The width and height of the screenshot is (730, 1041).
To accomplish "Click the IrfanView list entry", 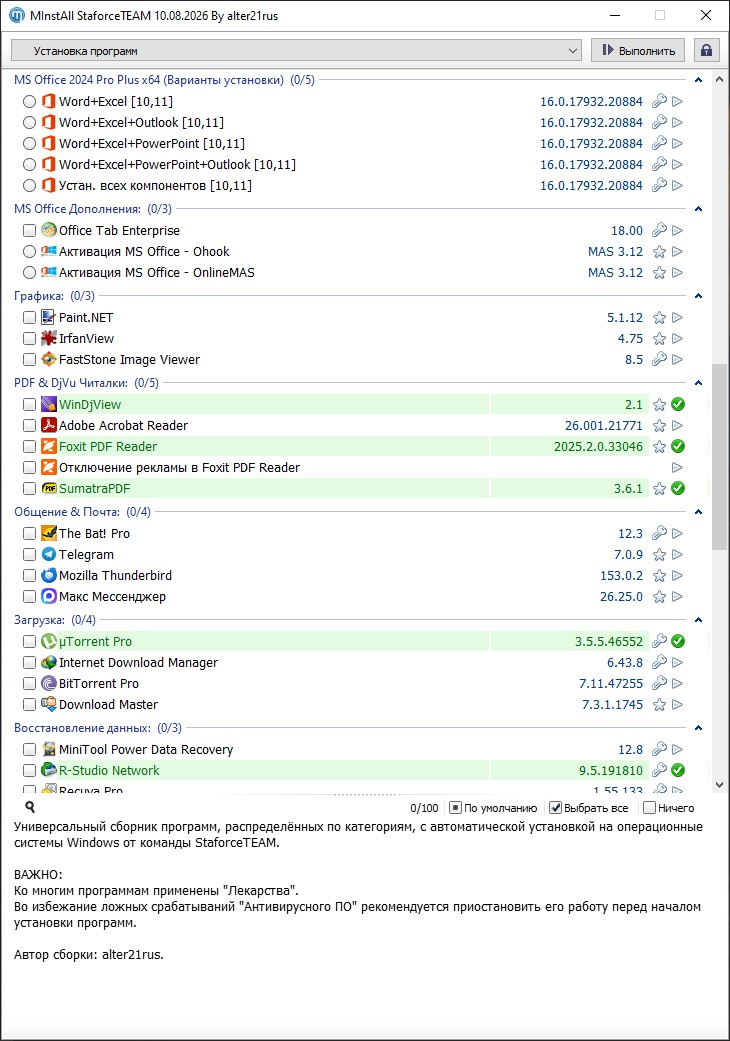I will coord(86,339).
